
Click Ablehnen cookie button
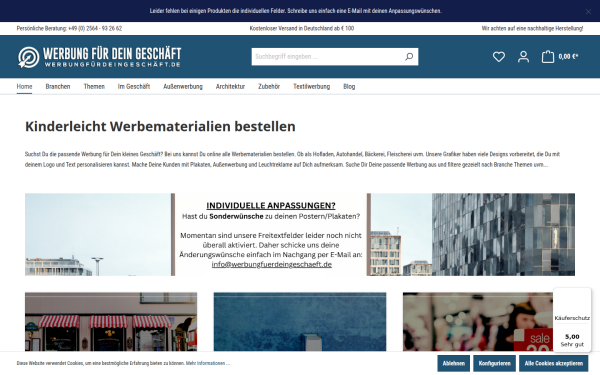coord(453,363)
